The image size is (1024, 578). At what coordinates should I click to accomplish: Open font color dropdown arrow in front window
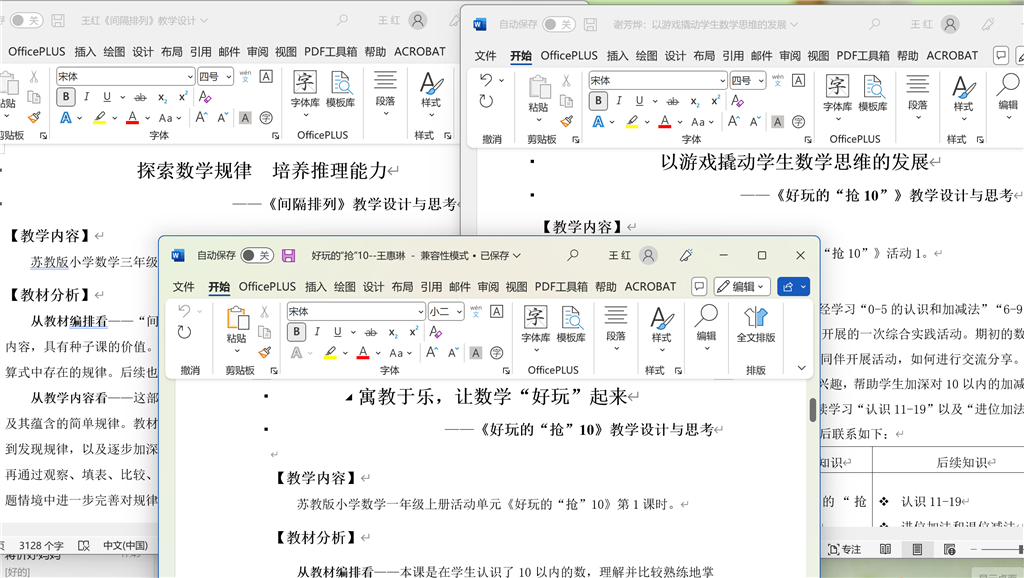(x=378, y=353)
